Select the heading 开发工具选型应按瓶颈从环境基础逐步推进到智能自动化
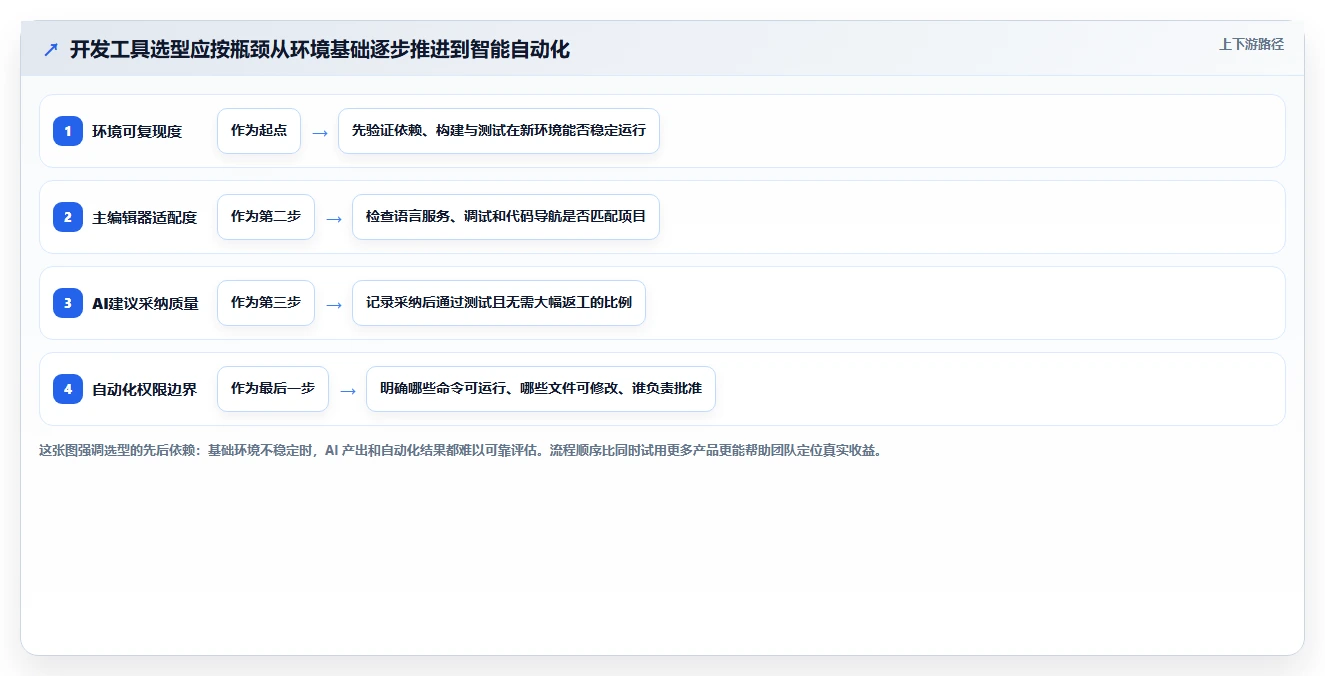This screenshot has height=676, width=1325. point(320,50)
